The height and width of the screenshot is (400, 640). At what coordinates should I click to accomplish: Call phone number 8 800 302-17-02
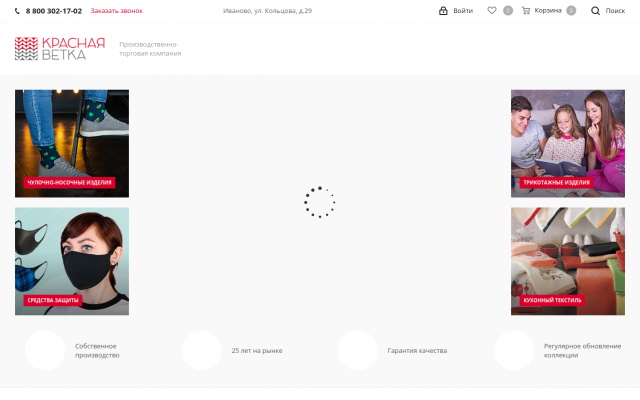tap(54, 11)
